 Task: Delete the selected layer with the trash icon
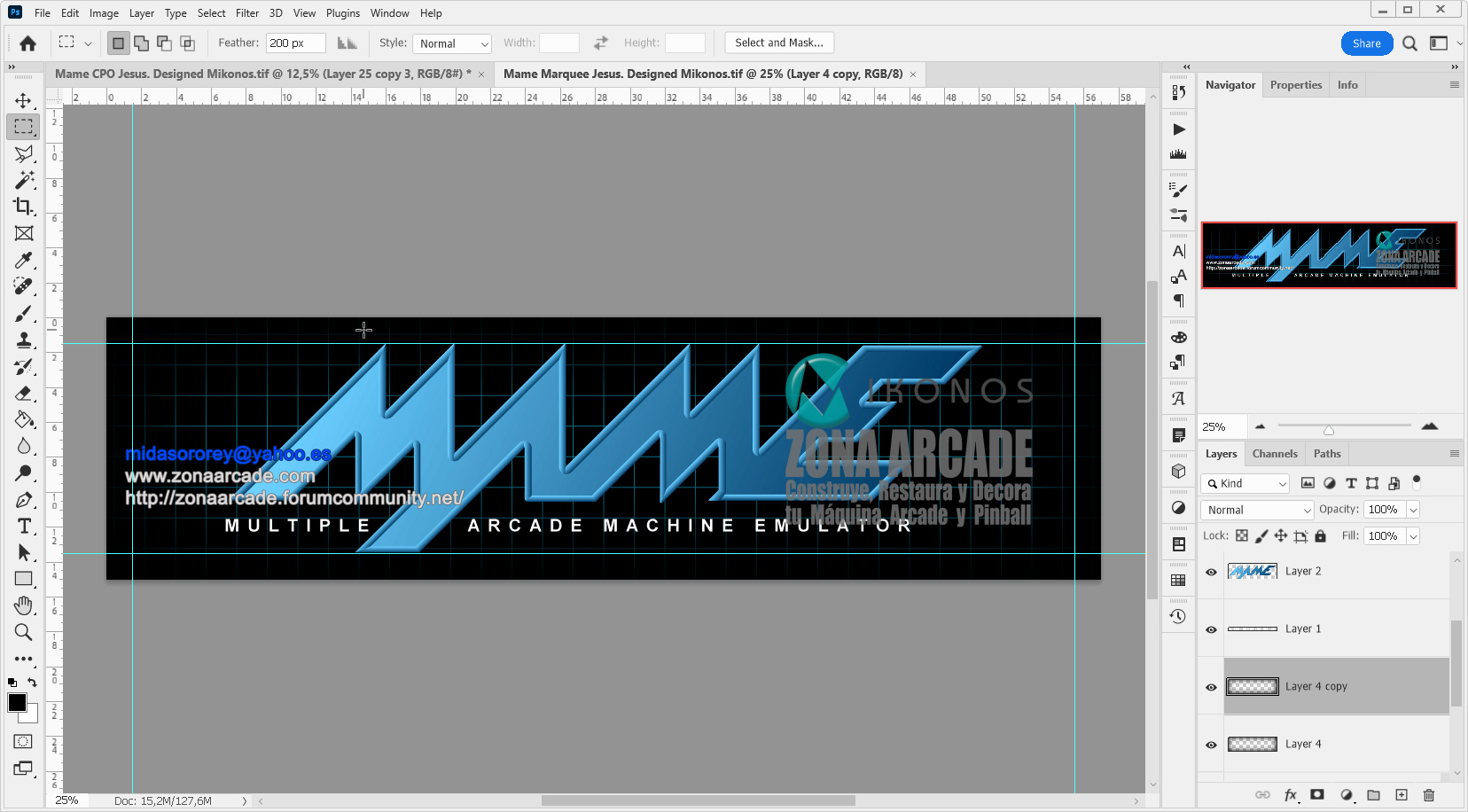click(x=1429, y=795)
